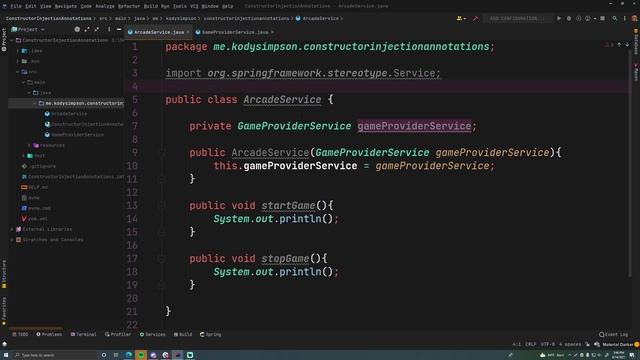640x360 pixels.
Task: Click the CRLF line separator status
Action: (x=530, y=344)
